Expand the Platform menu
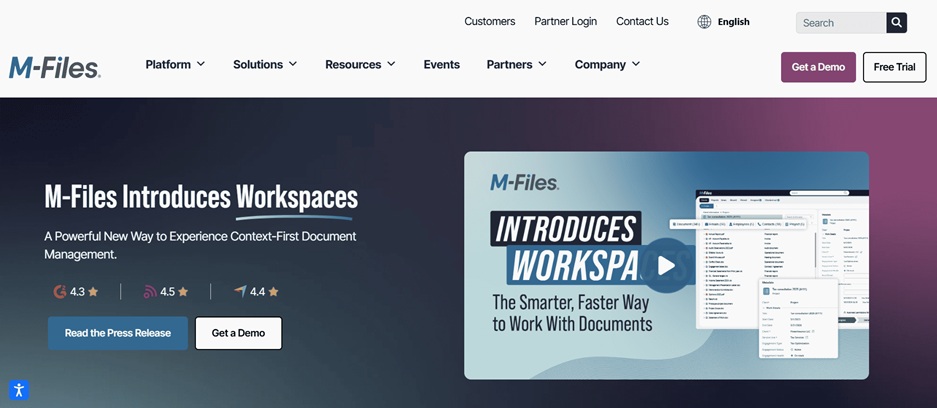 [x=175, y=64]
